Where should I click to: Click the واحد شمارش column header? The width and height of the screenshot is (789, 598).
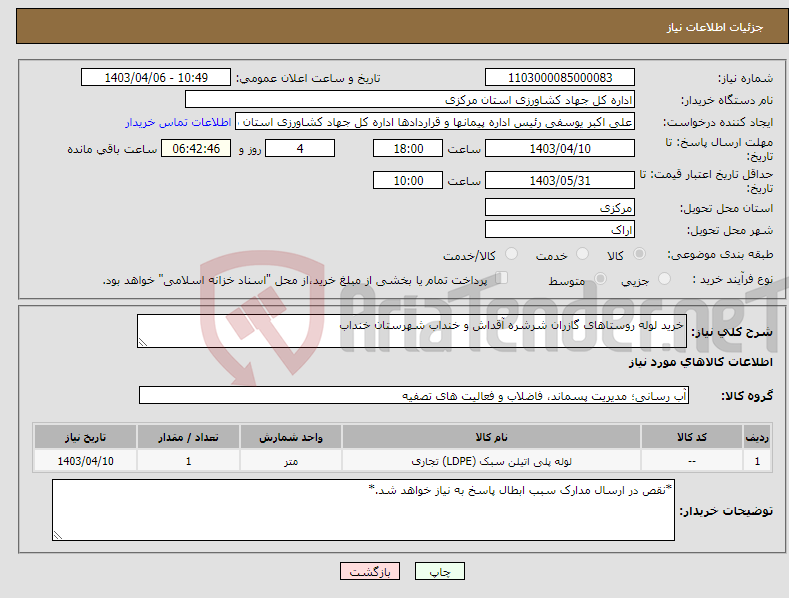[291, 437]
